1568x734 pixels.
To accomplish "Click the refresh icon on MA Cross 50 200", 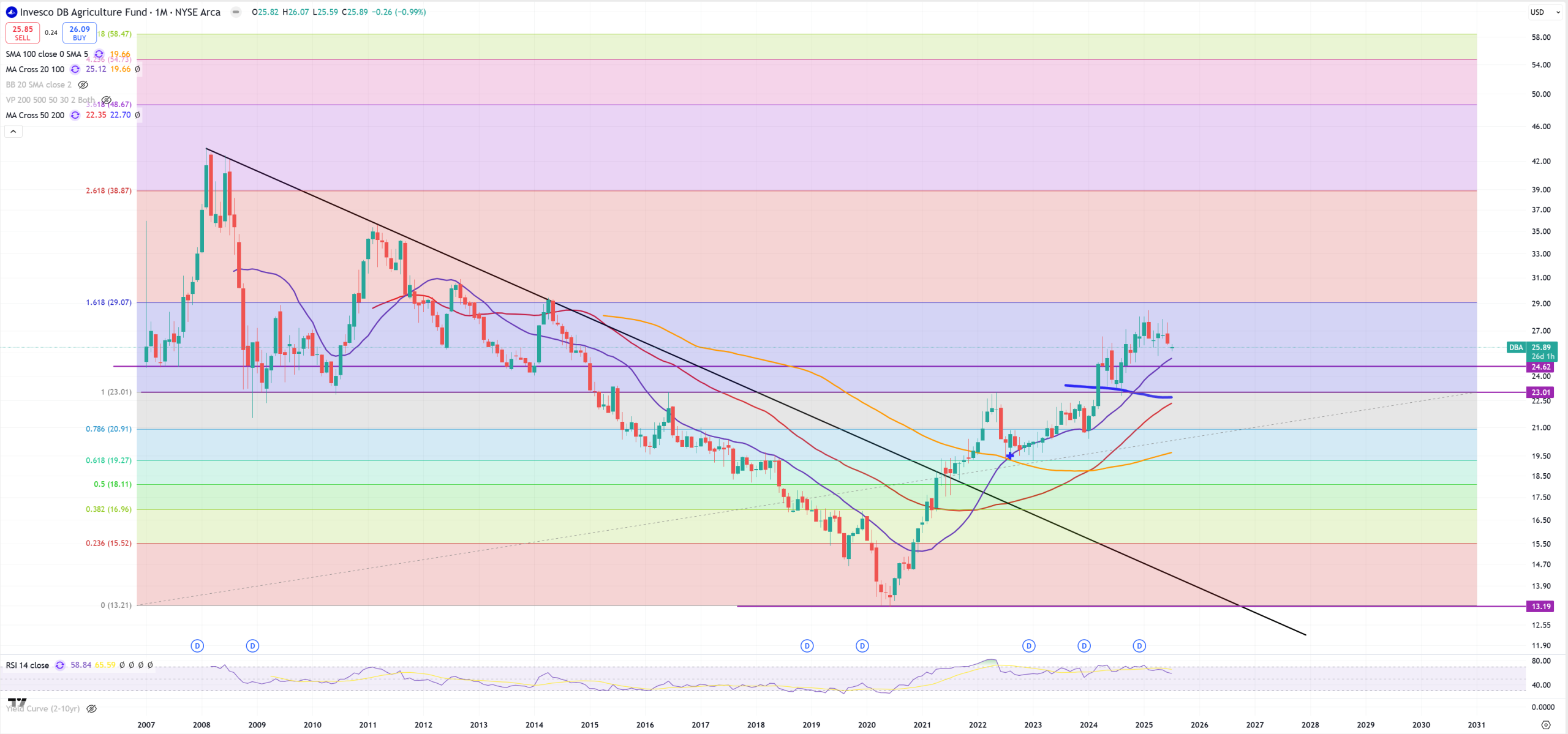I will pyautogui.click(x=75, y=115).
